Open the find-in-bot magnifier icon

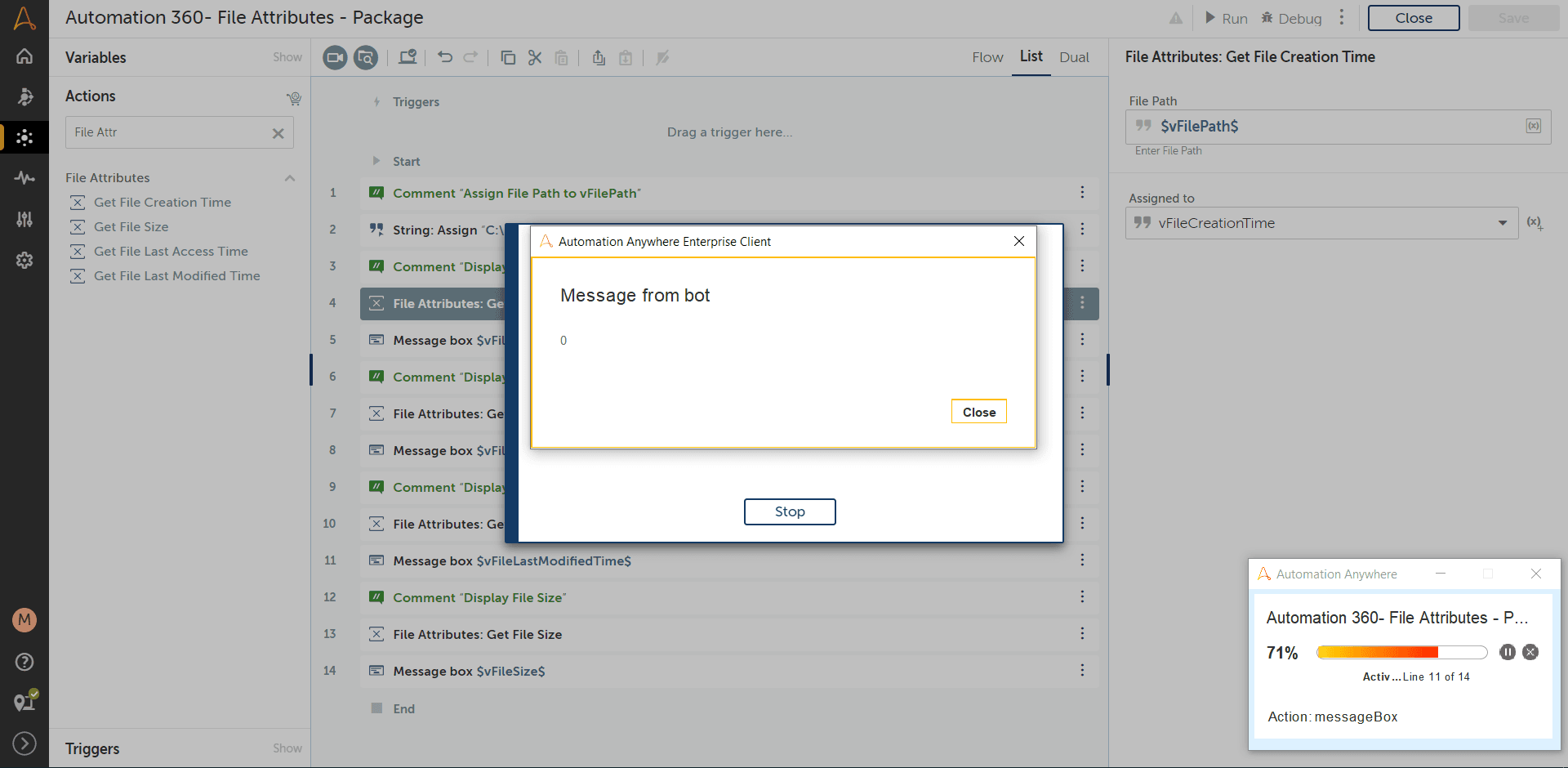pos(366,57)
